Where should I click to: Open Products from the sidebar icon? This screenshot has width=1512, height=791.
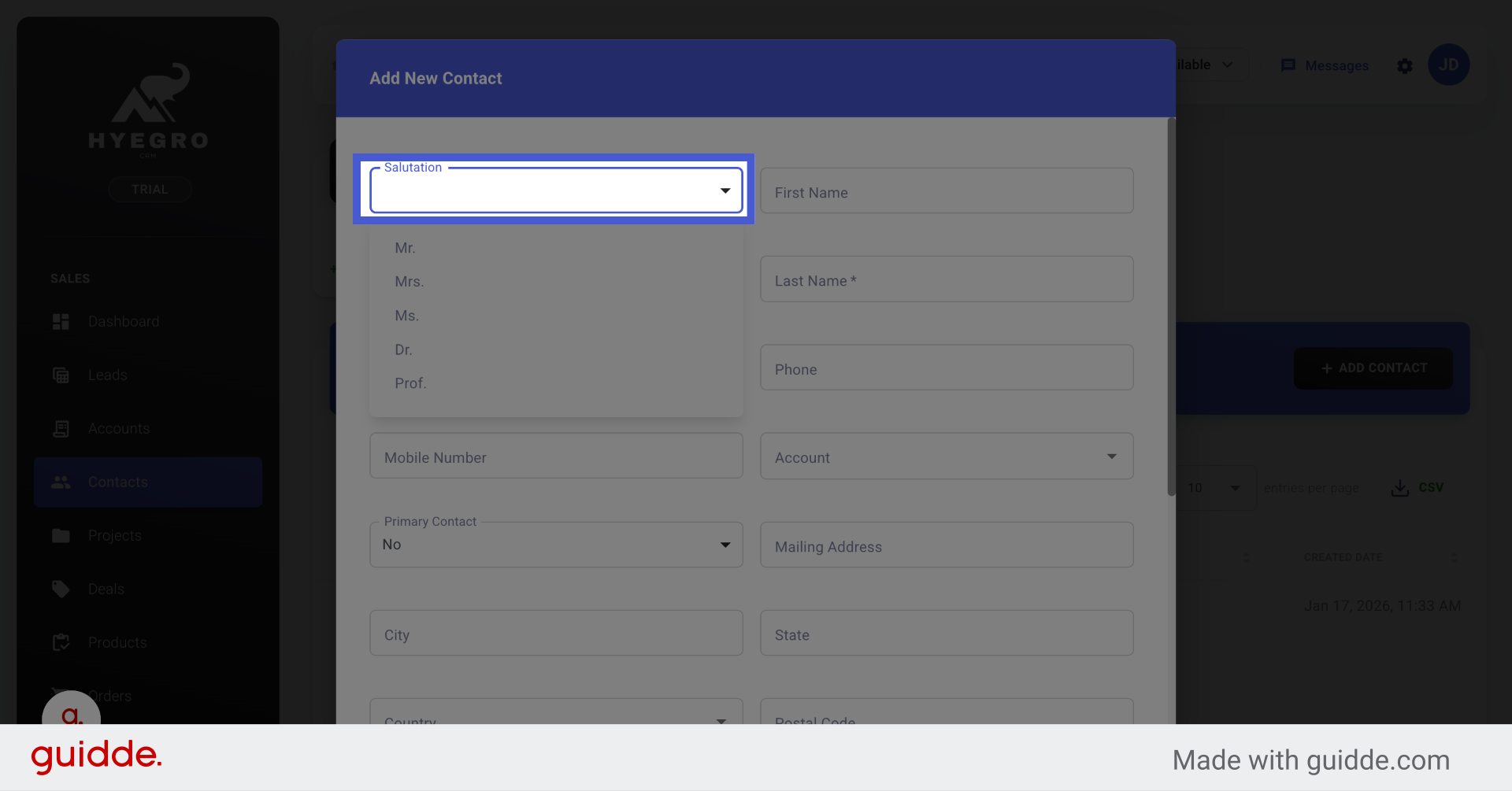(61, 642)
